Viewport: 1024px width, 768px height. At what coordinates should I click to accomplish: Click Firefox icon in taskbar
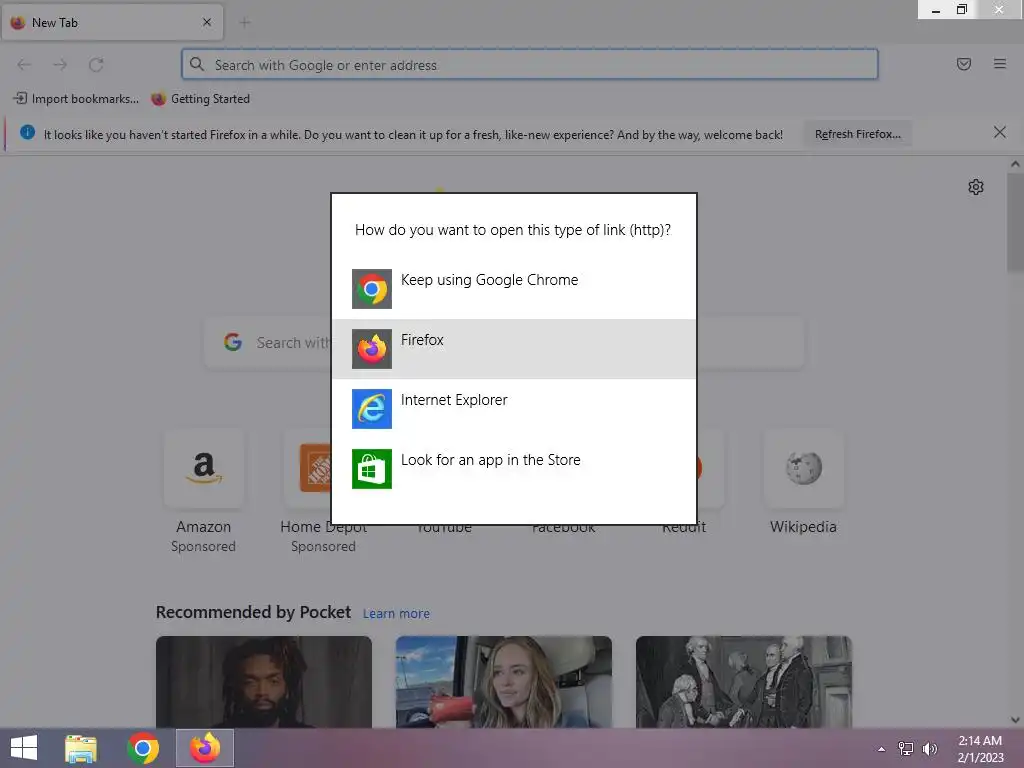pos(205,748)
